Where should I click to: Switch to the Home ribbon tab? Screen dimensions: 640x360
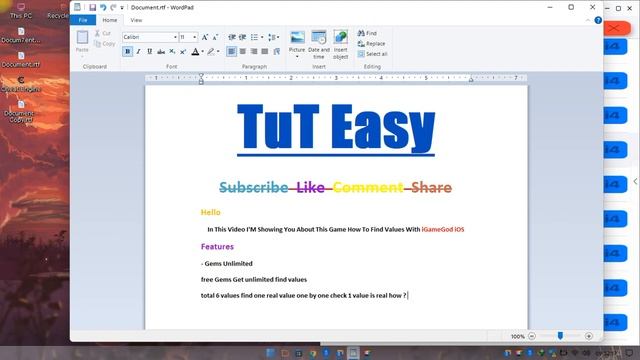[x=109, y=20]
